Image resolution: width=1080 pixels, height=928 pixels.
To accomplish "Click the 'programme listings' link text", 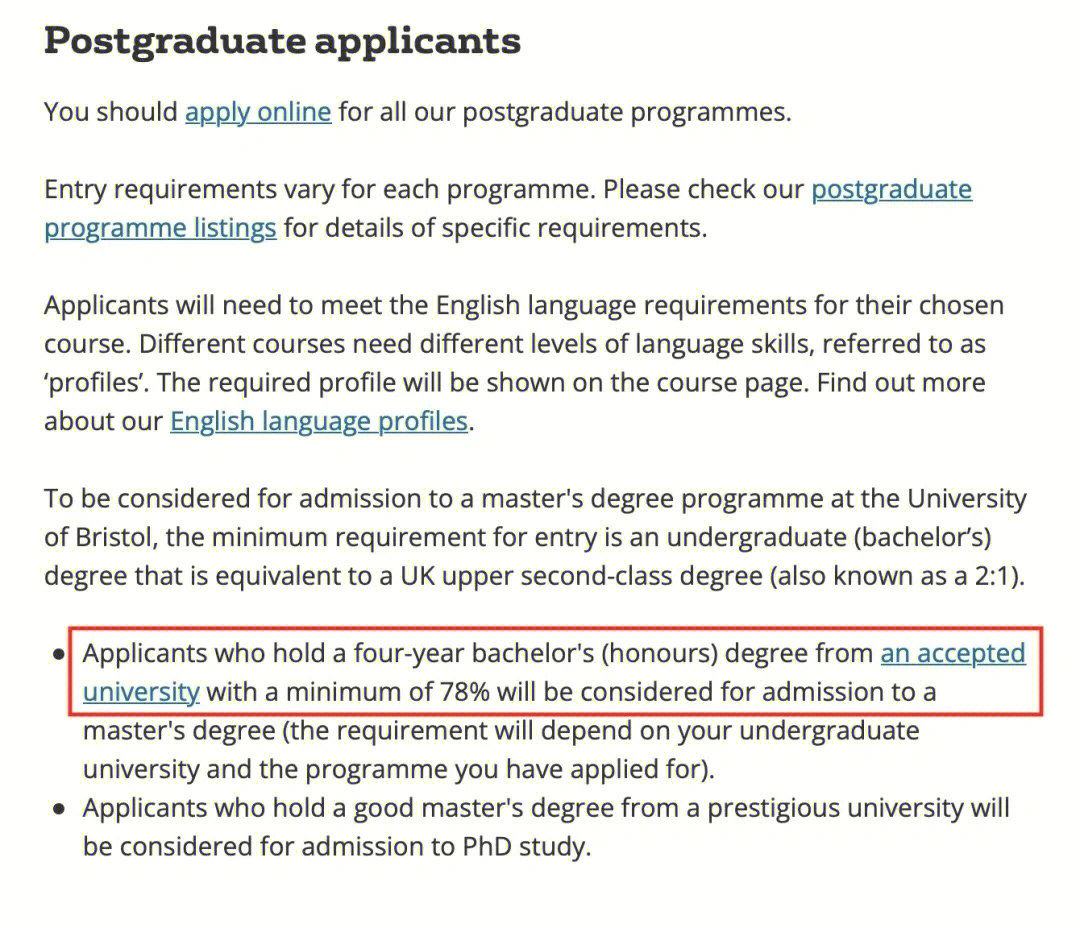I will 160,228.
